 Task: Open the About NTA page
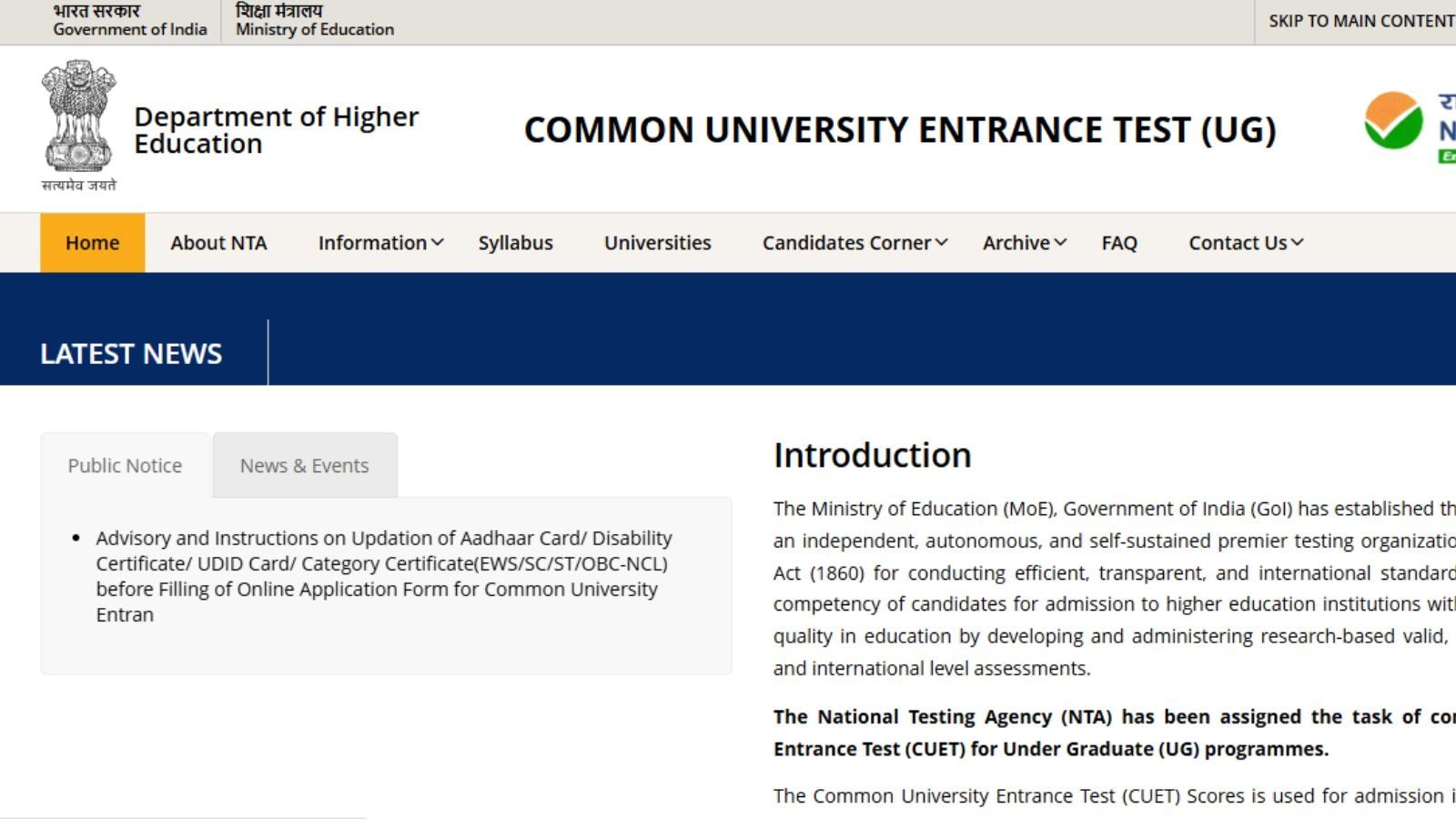[x=218, y=243]
